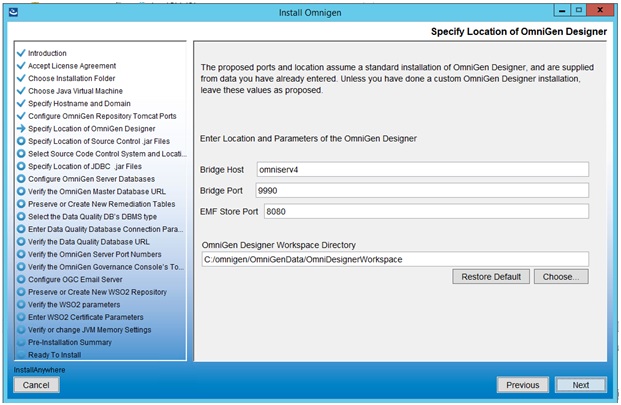Select Verify the OmniGen Master Database URL text
Viewport: 621px width, 405px height.
click(x=97, y=192)
